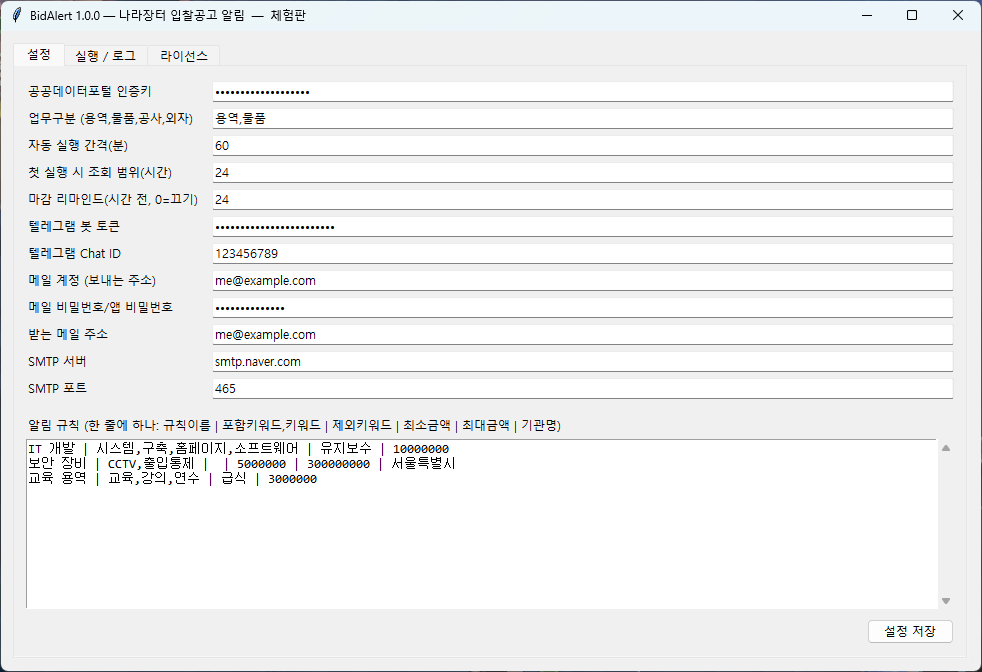Click the BidAlert feather app icon
This screenshot has width=982, height=672.
coord(17,15)
